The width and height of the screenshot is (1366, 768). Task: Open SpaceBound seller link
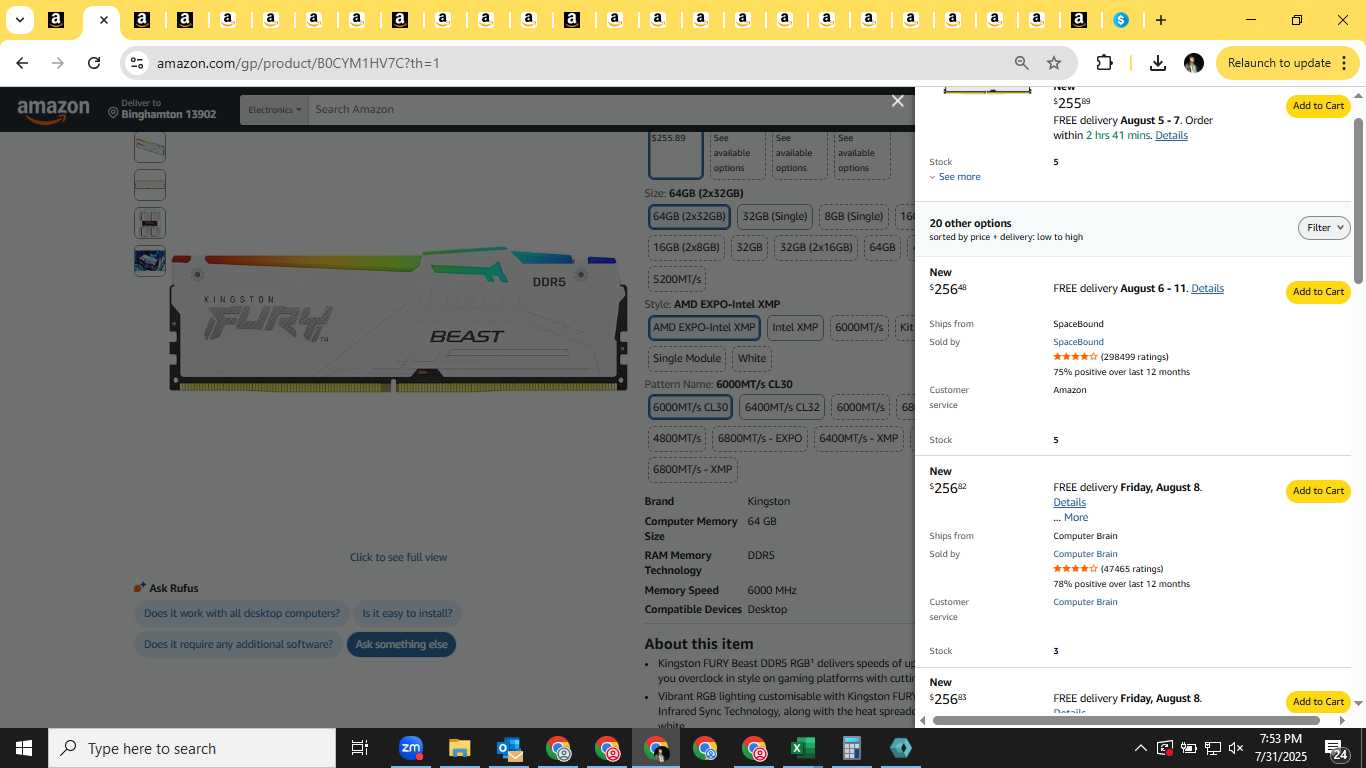1078,342
